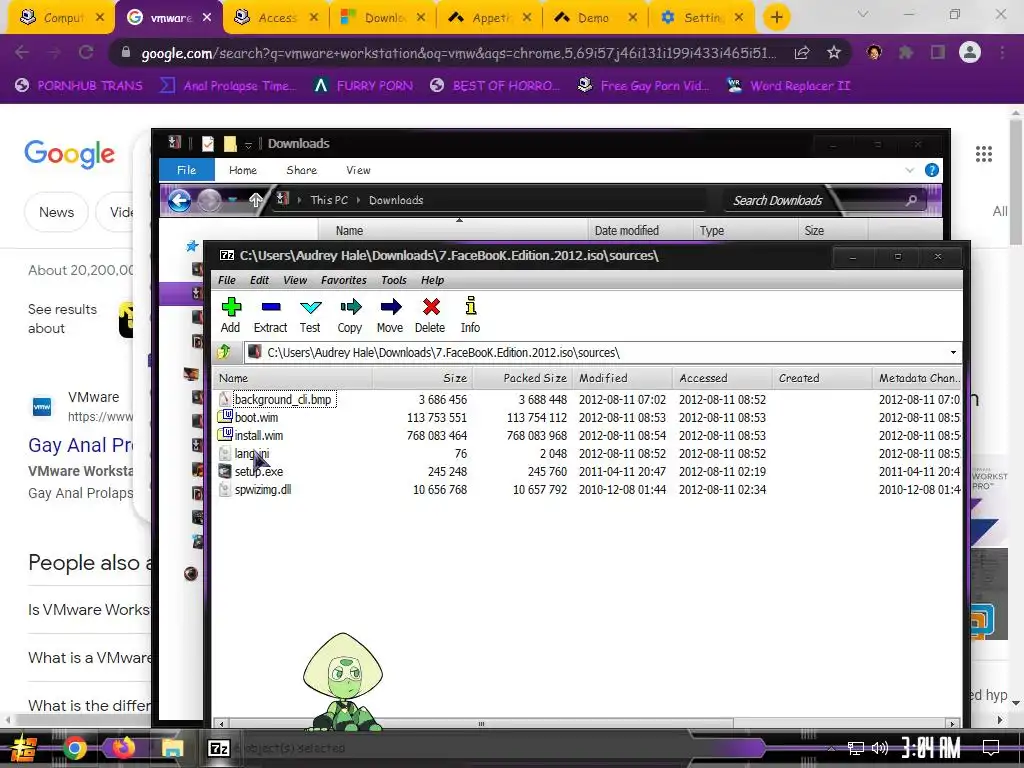Viewport: 1024px width, 768px height.
Task: Sort by Accessed column header
Action: (722, 378)
